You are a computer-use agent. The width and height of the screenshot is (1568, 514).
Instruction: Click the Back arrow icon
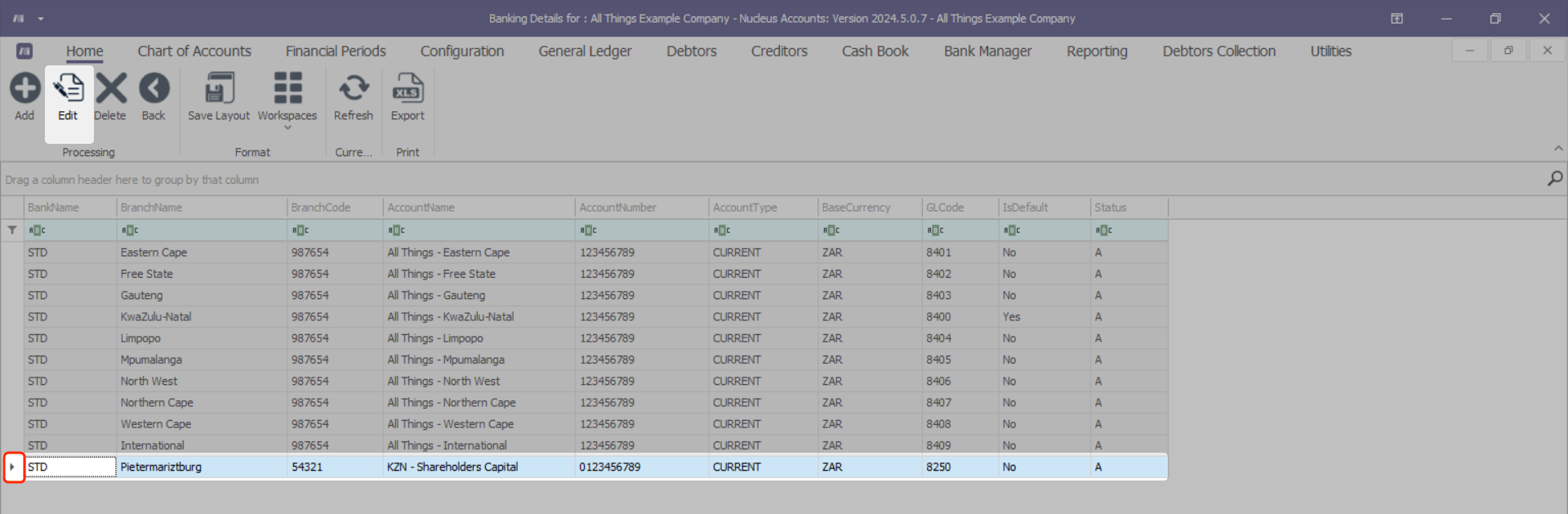click(154, 88)
